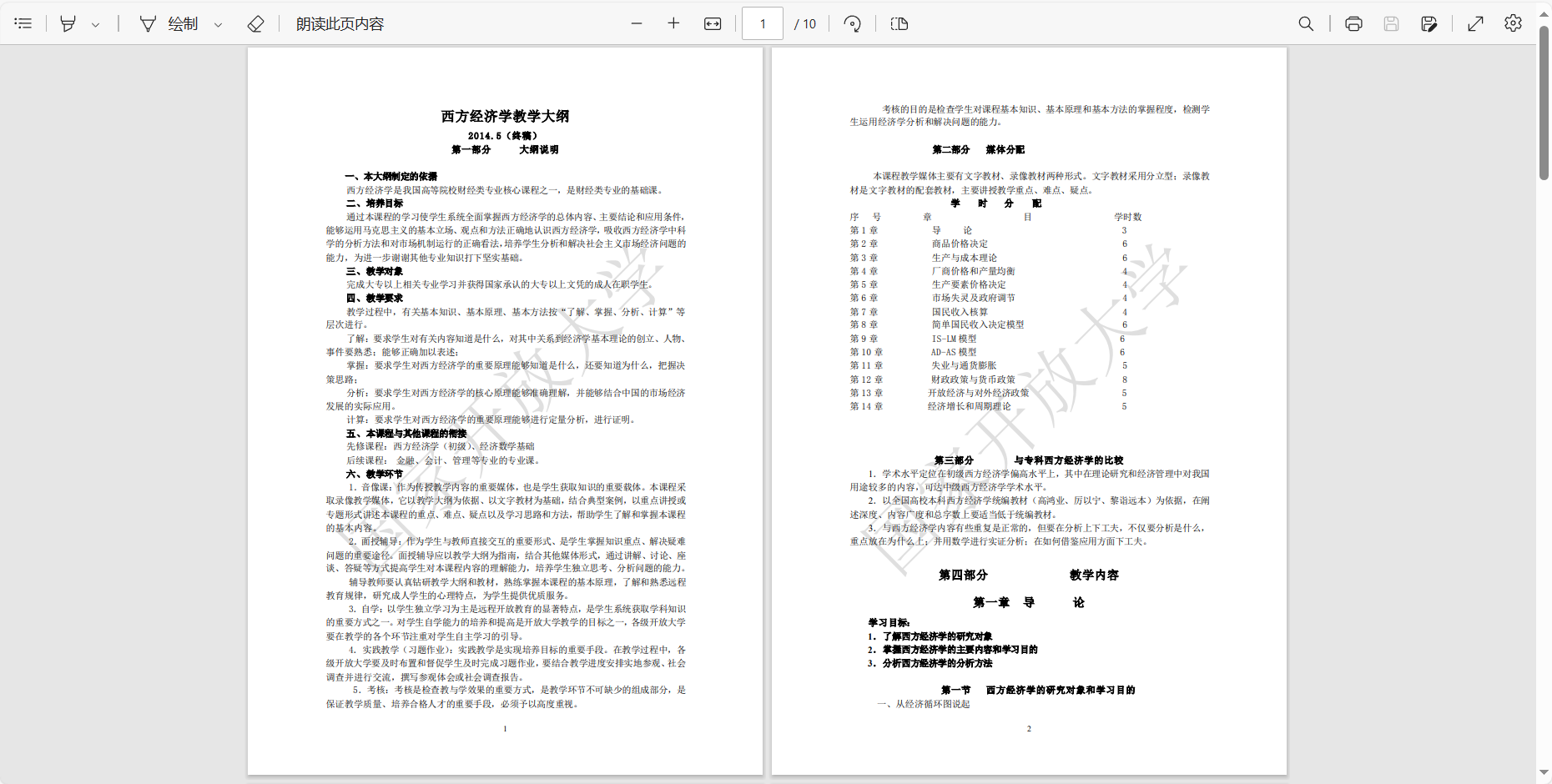Click the text 学习目标:
This screenshot has height=784, width=1552.
point(889,622)
